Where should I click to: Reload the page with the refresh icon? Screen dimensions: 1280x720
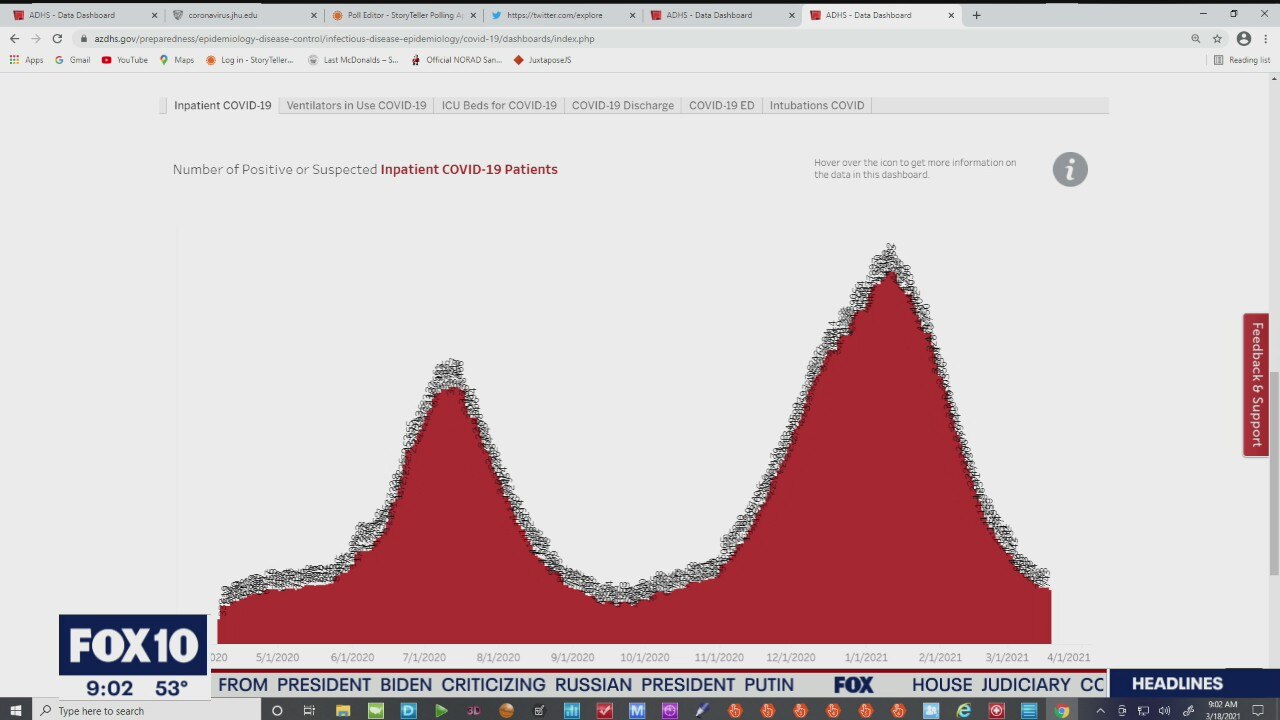pos(57,38)
